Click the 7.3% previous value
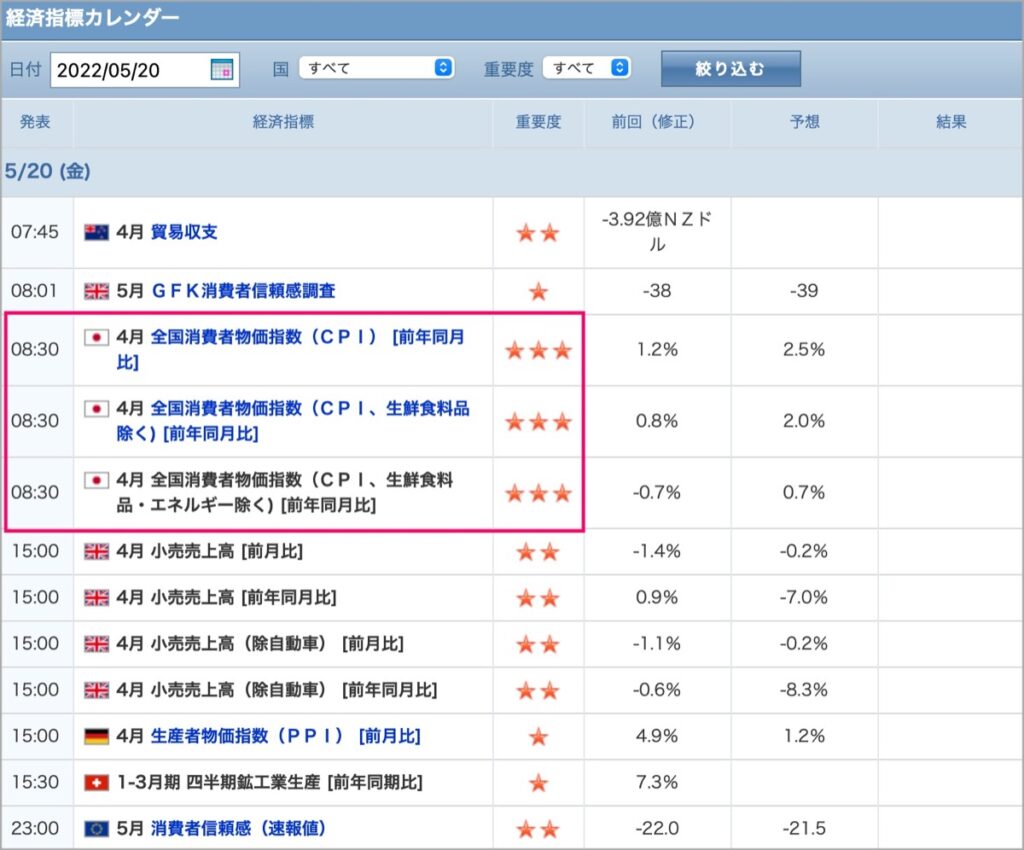The image size is (1024, 850). (657, 781)
